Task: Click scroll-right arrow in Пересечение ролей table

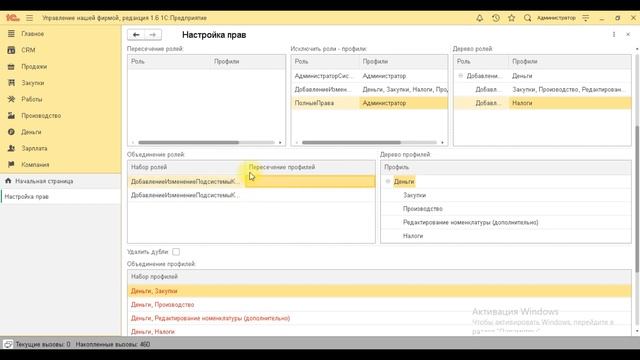Action: point(280,142)
